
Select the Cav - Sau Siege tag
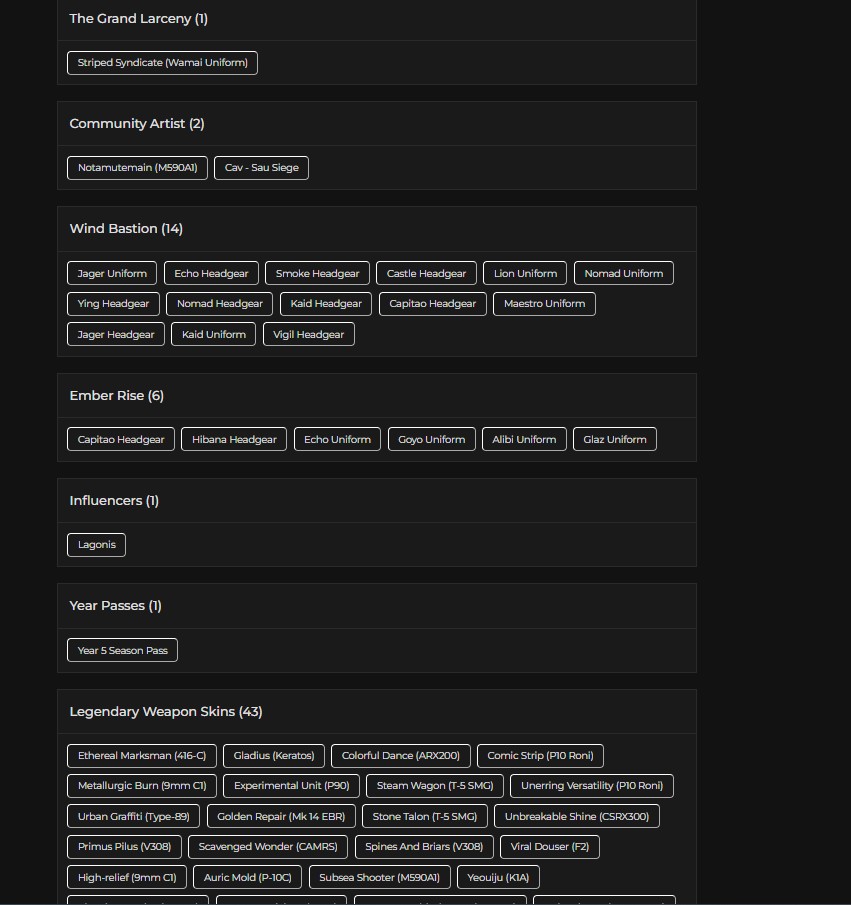click(x=262, y=168)
